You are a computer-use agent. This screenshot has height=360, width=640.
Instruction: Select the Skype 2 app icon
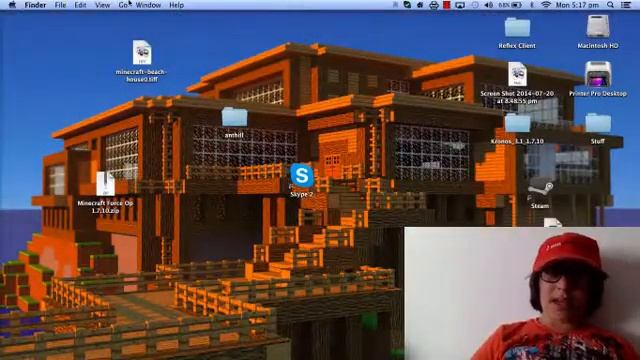click(302, 176)
